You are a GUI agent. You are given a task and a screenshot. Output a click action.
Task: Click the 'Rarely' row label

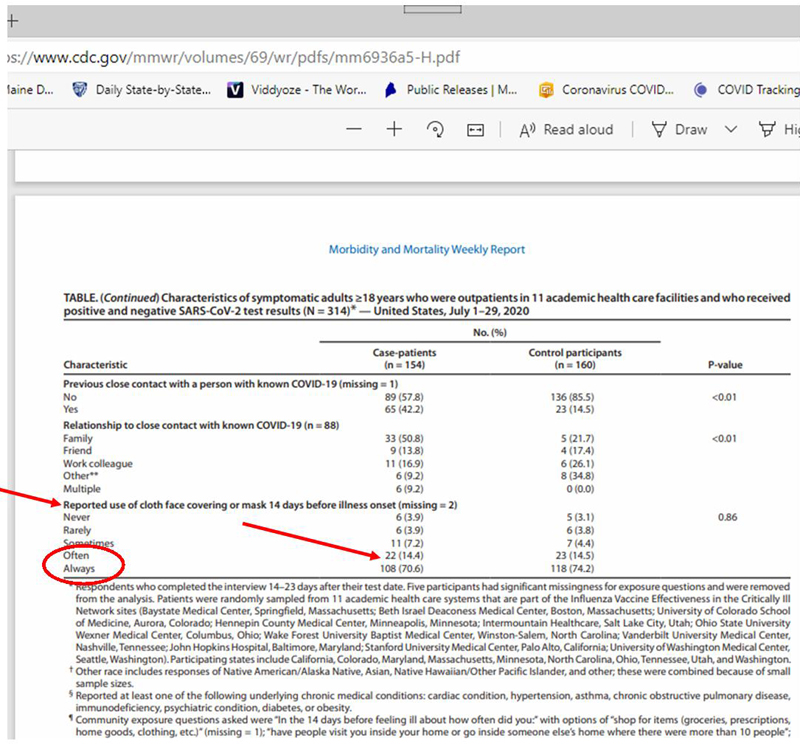pyautogui.click(x=77, y=531)
